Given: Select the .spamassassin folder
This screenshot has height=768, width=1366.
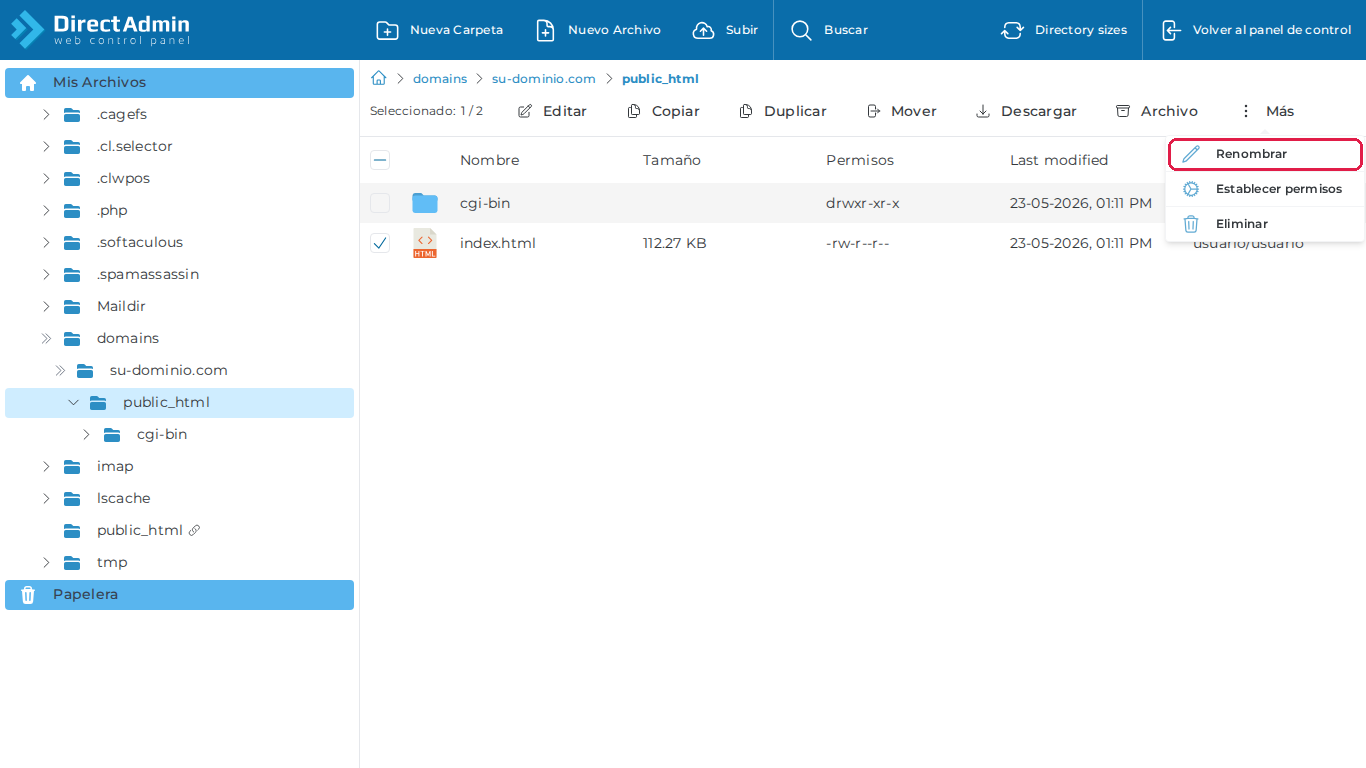Looking at the screenshot, I should coord(148,274).
